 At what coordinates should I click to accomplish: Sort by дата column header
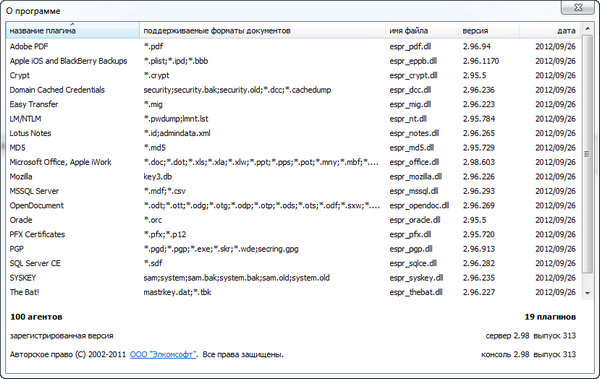click(550, 31)
